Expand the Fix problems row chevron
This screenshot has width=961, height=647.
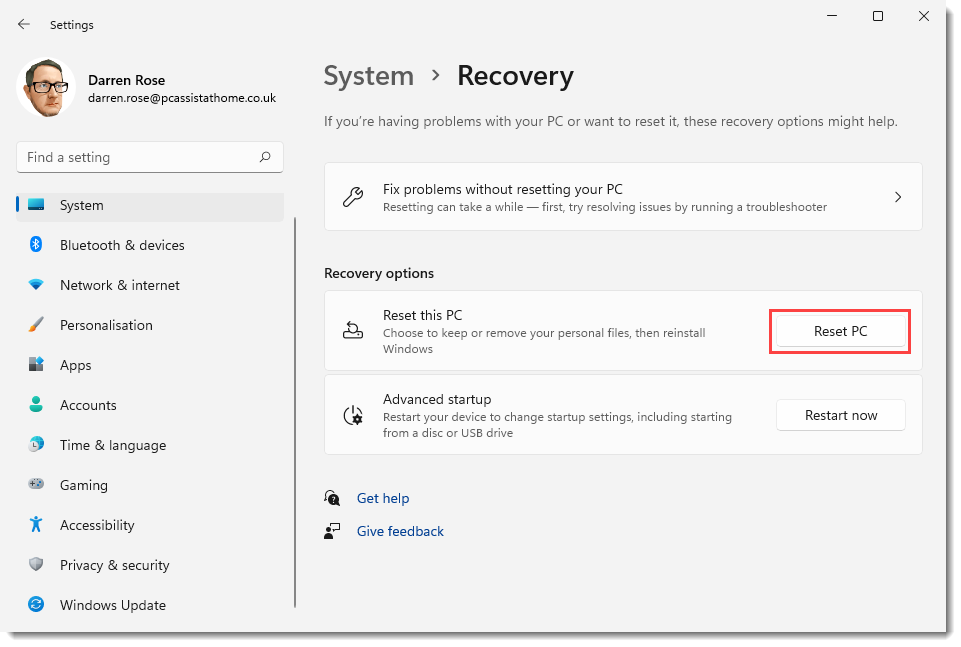897,196
